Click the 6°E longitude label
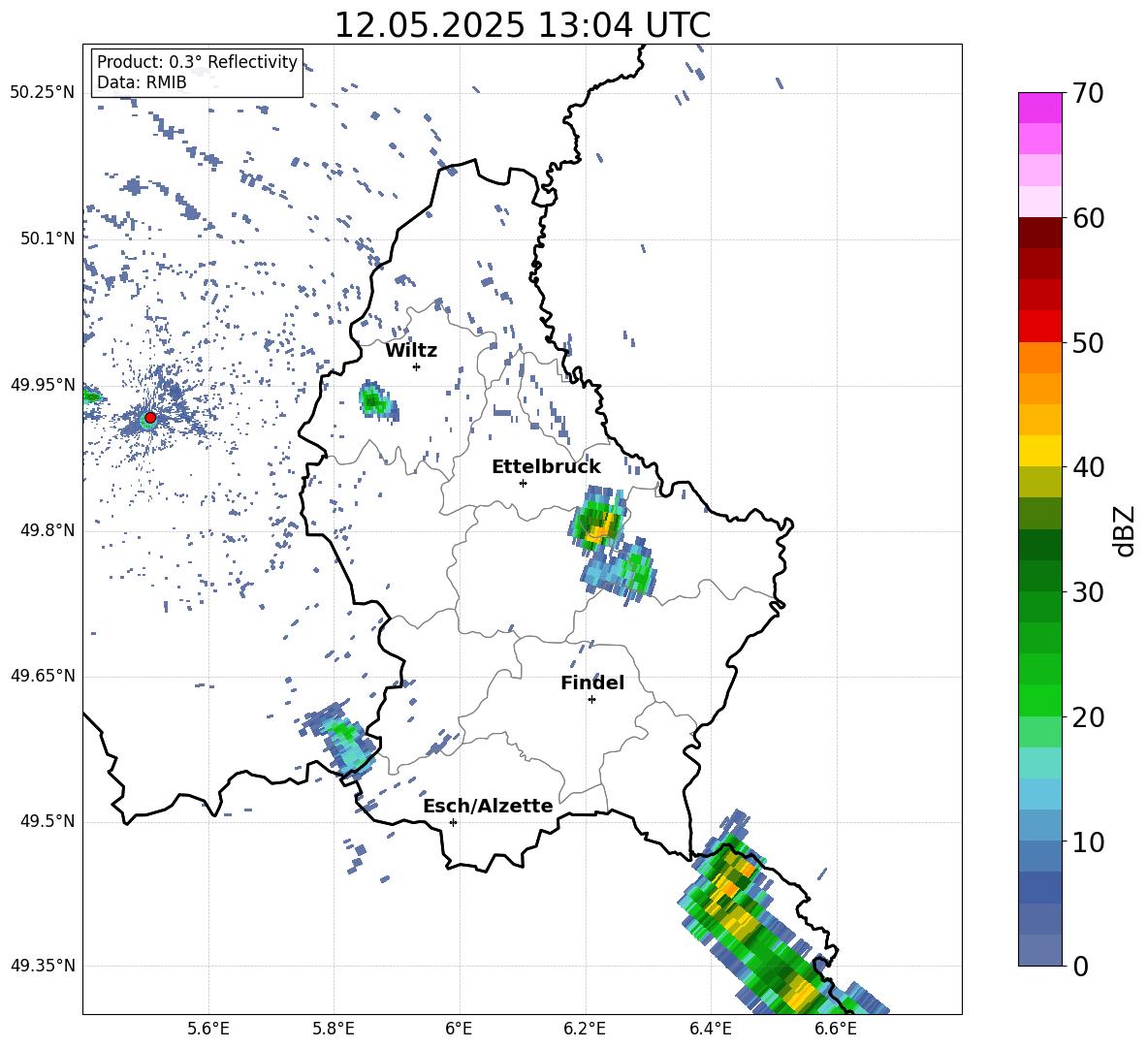1148x1048 pixels. [459, 1029]
